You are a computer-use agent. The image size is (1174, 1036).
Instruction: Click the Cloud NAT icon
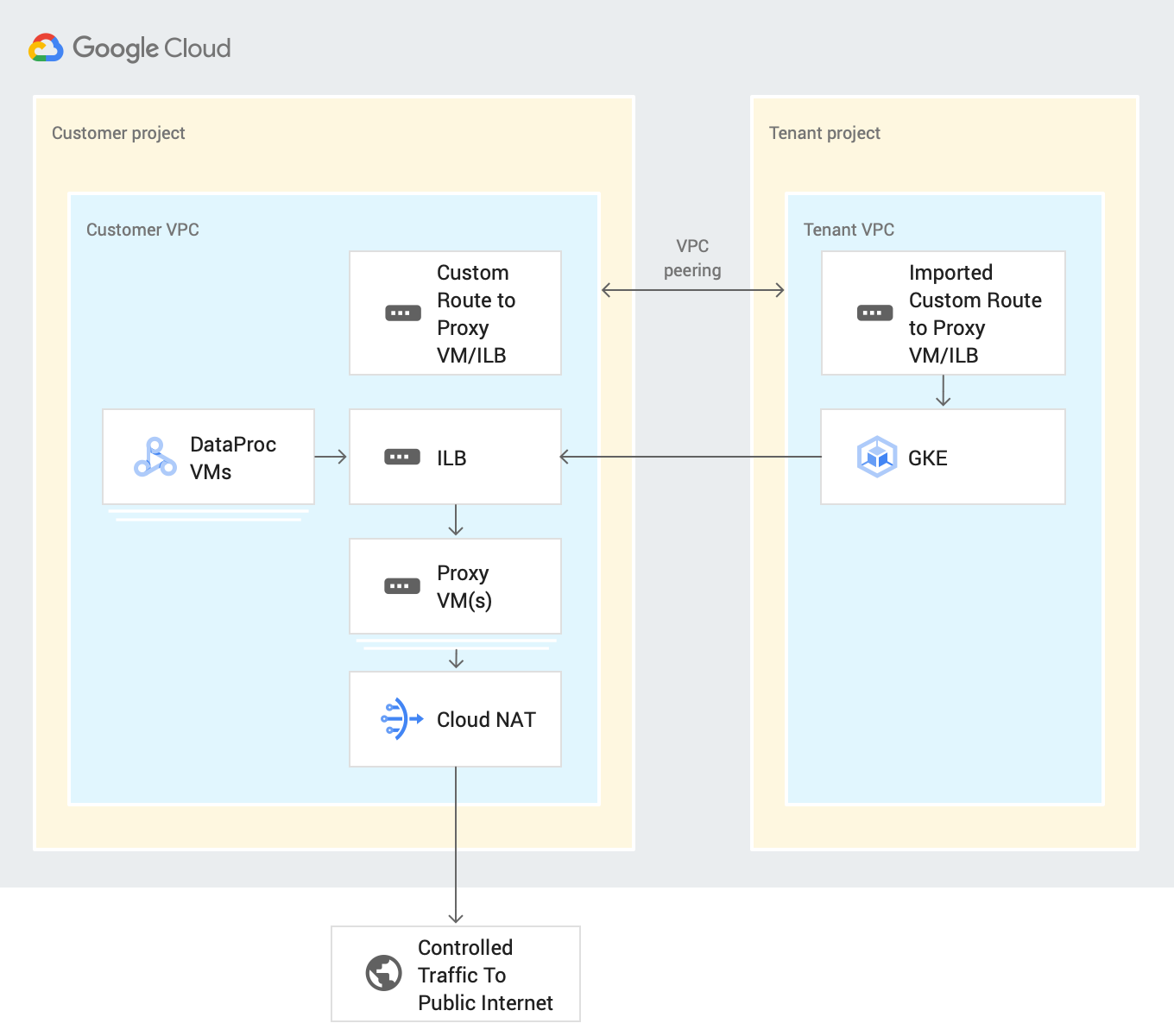(399, 718)
